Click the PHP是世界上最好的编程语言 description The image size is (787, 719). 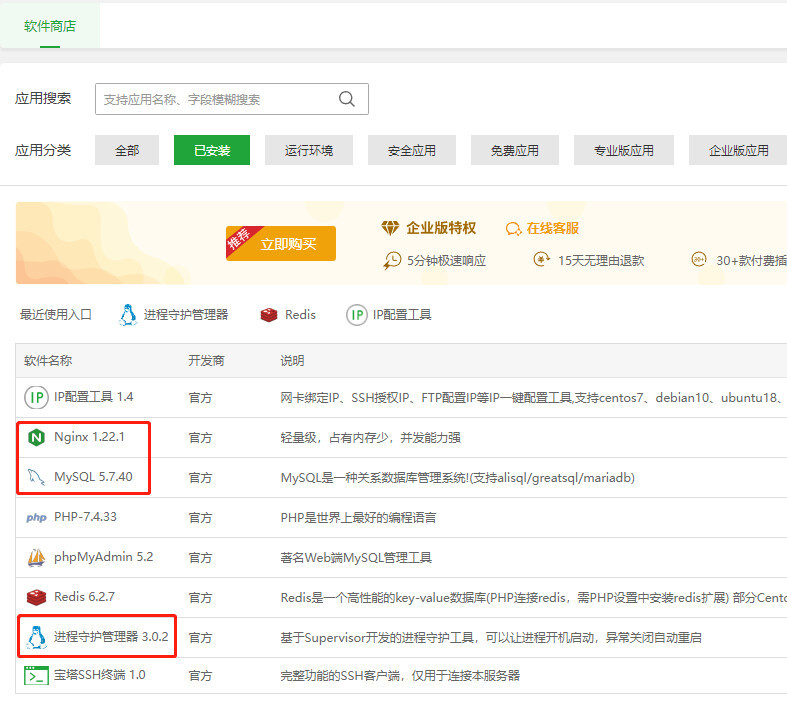(x=358, y=517)
